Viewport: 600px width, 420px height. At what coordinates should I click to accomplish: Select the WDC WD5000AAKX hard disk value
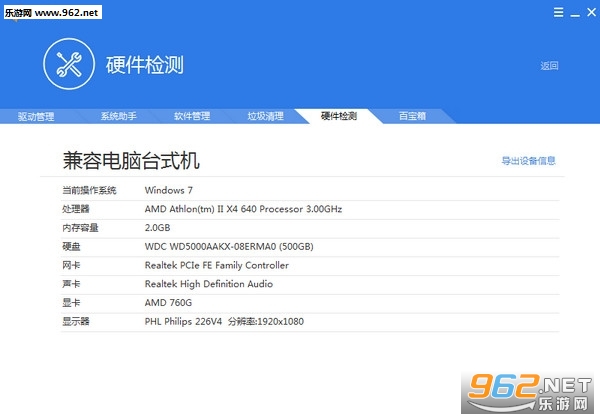coord(229,246)
